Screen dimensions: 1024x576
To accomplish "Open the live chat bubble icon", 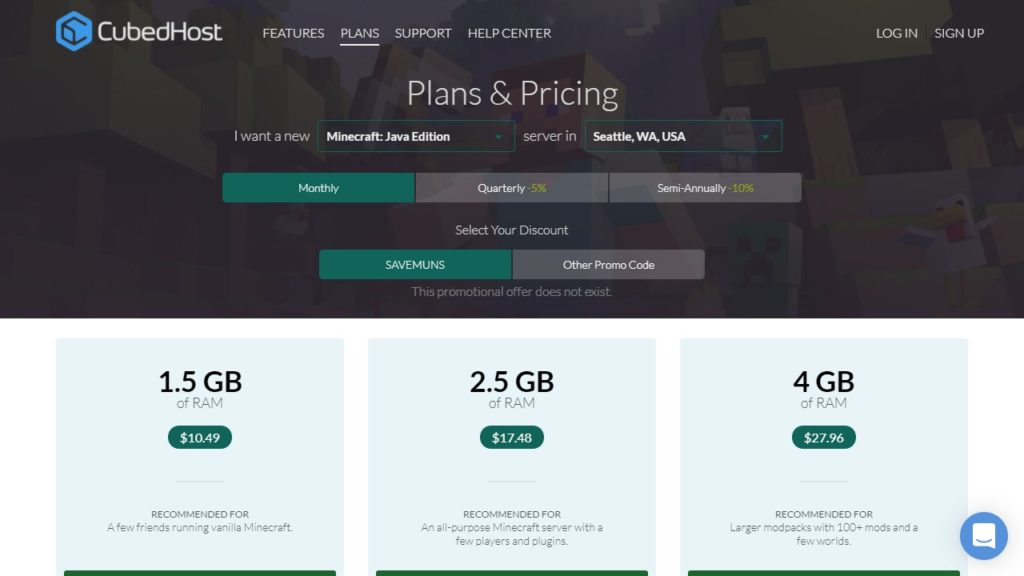I will [984, 536].
